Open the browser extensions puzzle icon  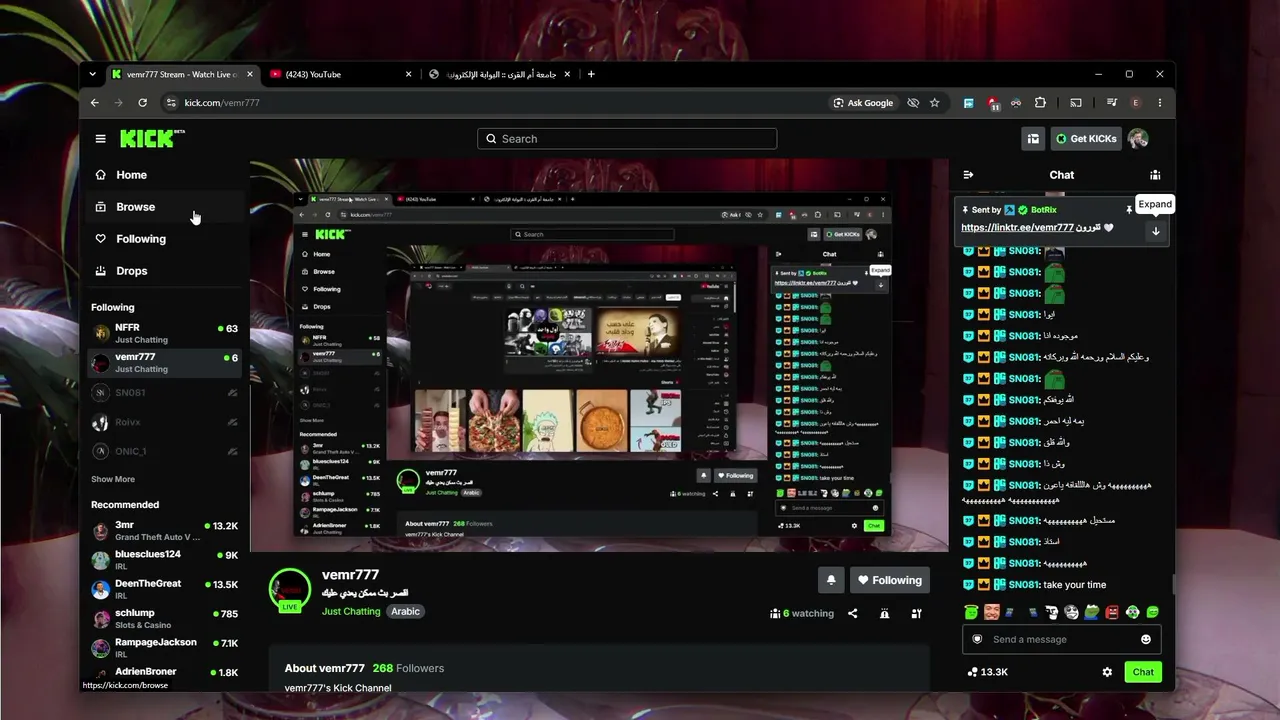pos(1040,103)
